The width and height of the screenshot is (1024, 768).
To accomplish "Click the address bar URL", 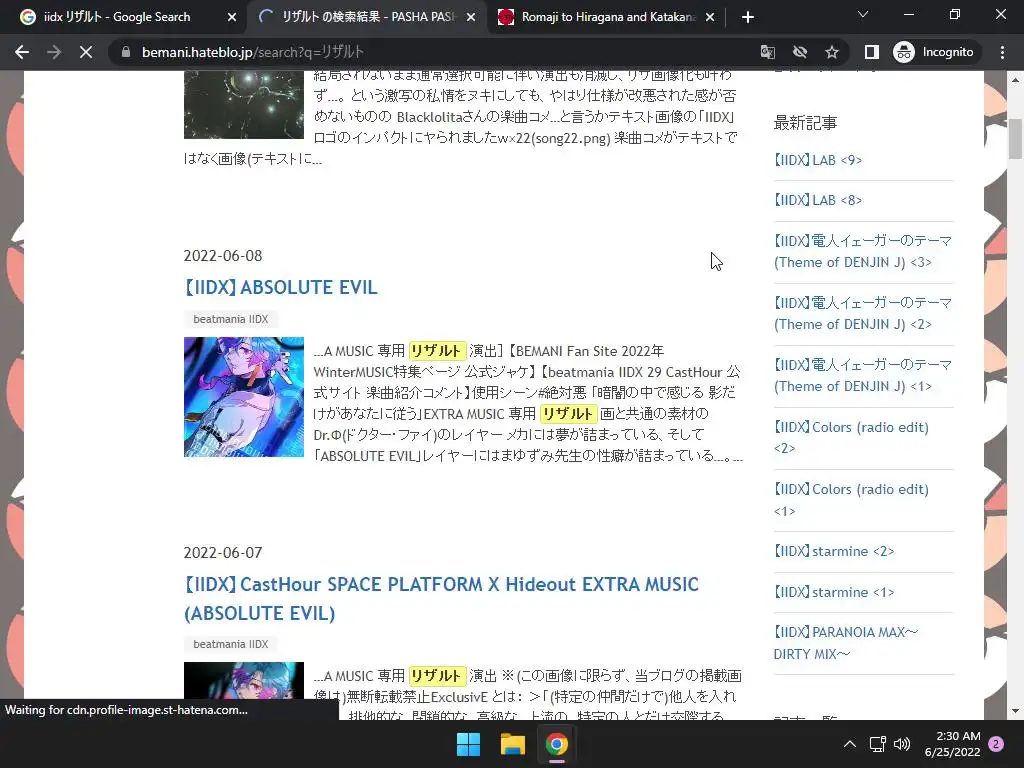I will [253, 52].
